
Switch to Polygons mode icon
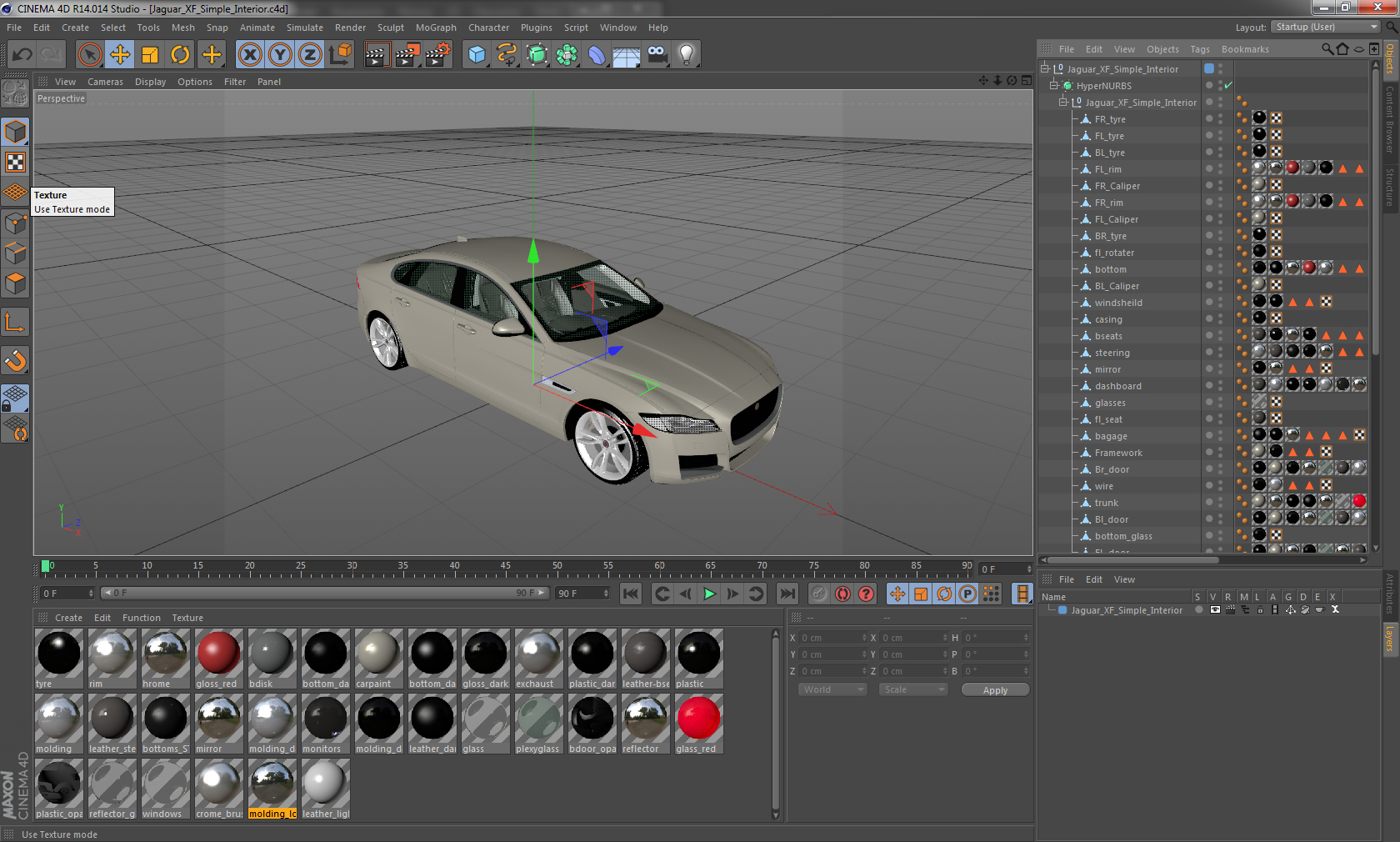click(x=16, y=283)
